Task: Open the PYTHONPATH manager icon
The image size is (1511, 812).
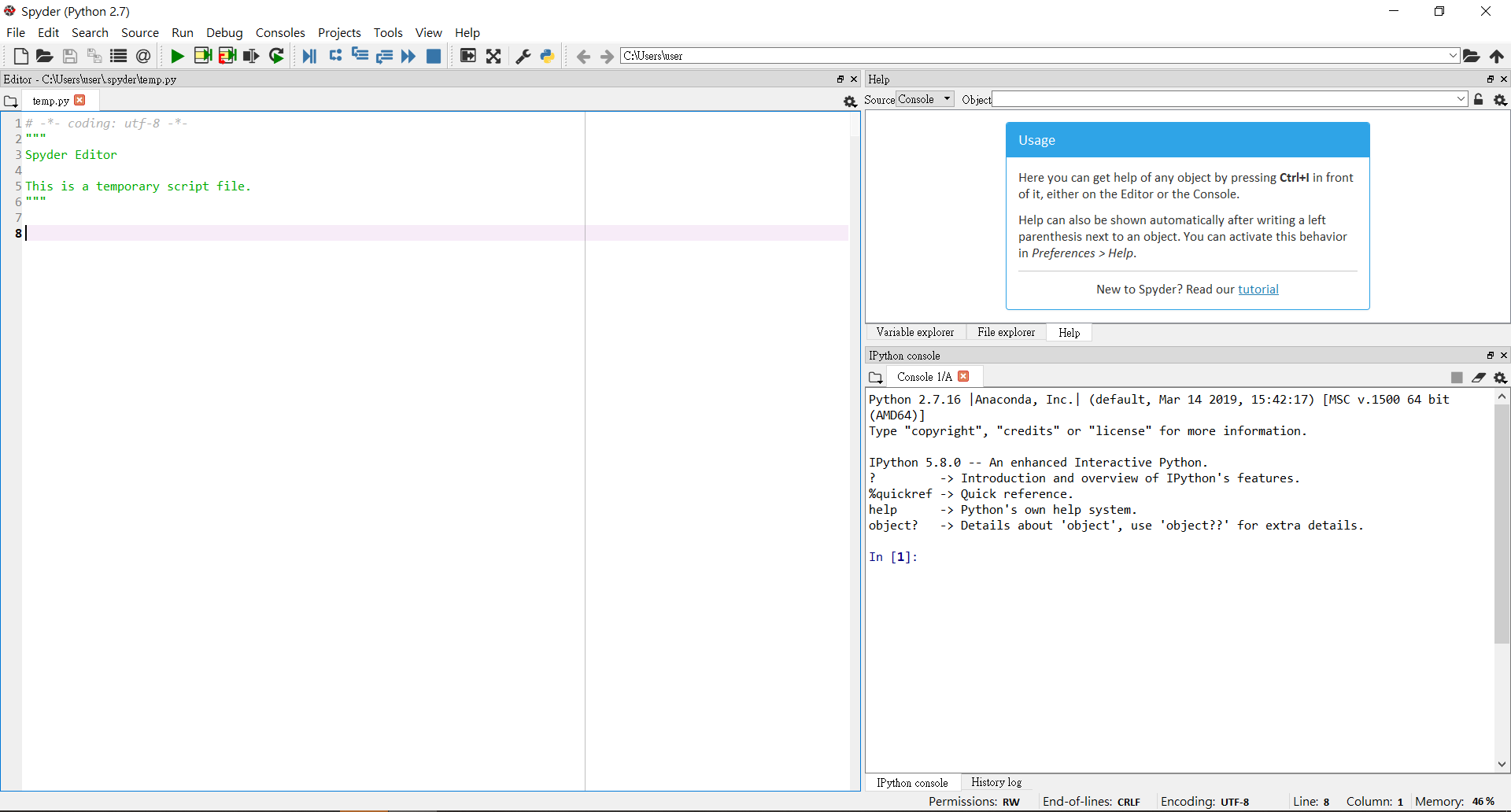Action: (x=548, y=56)
